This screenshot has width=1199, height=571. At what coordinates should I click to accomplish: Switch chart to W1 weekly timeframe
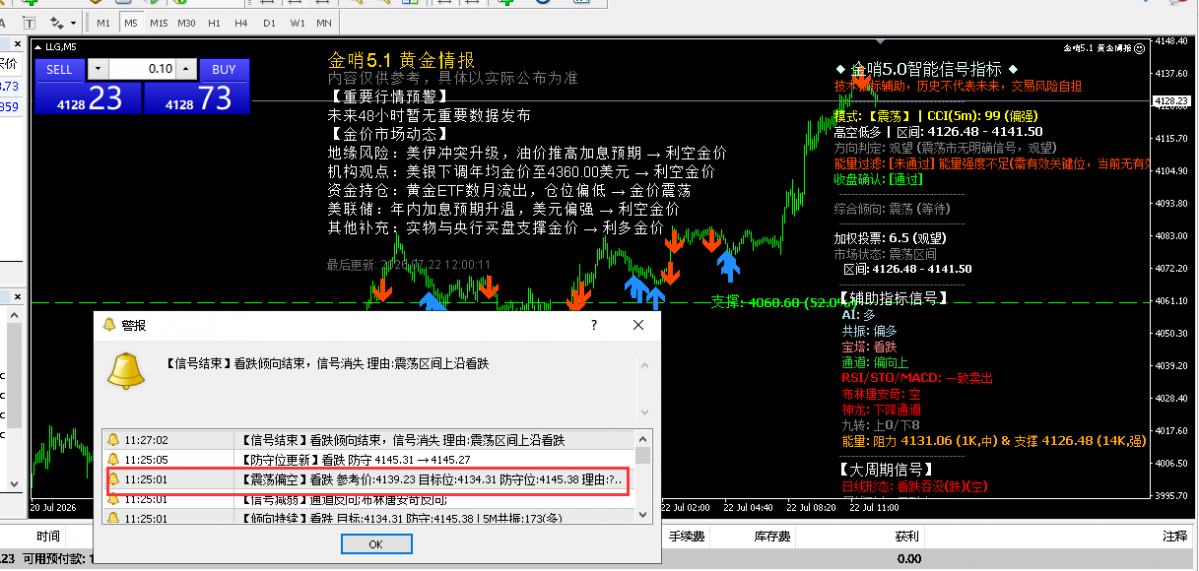(297, 23)
